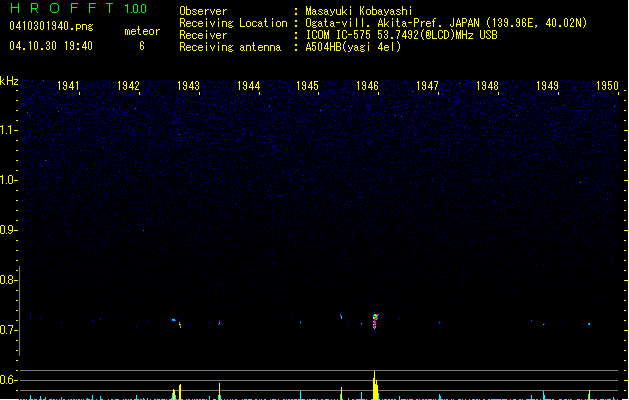The width and height of the screenshot is (629, 400).
Task: Click the 1947 time axis label
Action: click(427, 86)
